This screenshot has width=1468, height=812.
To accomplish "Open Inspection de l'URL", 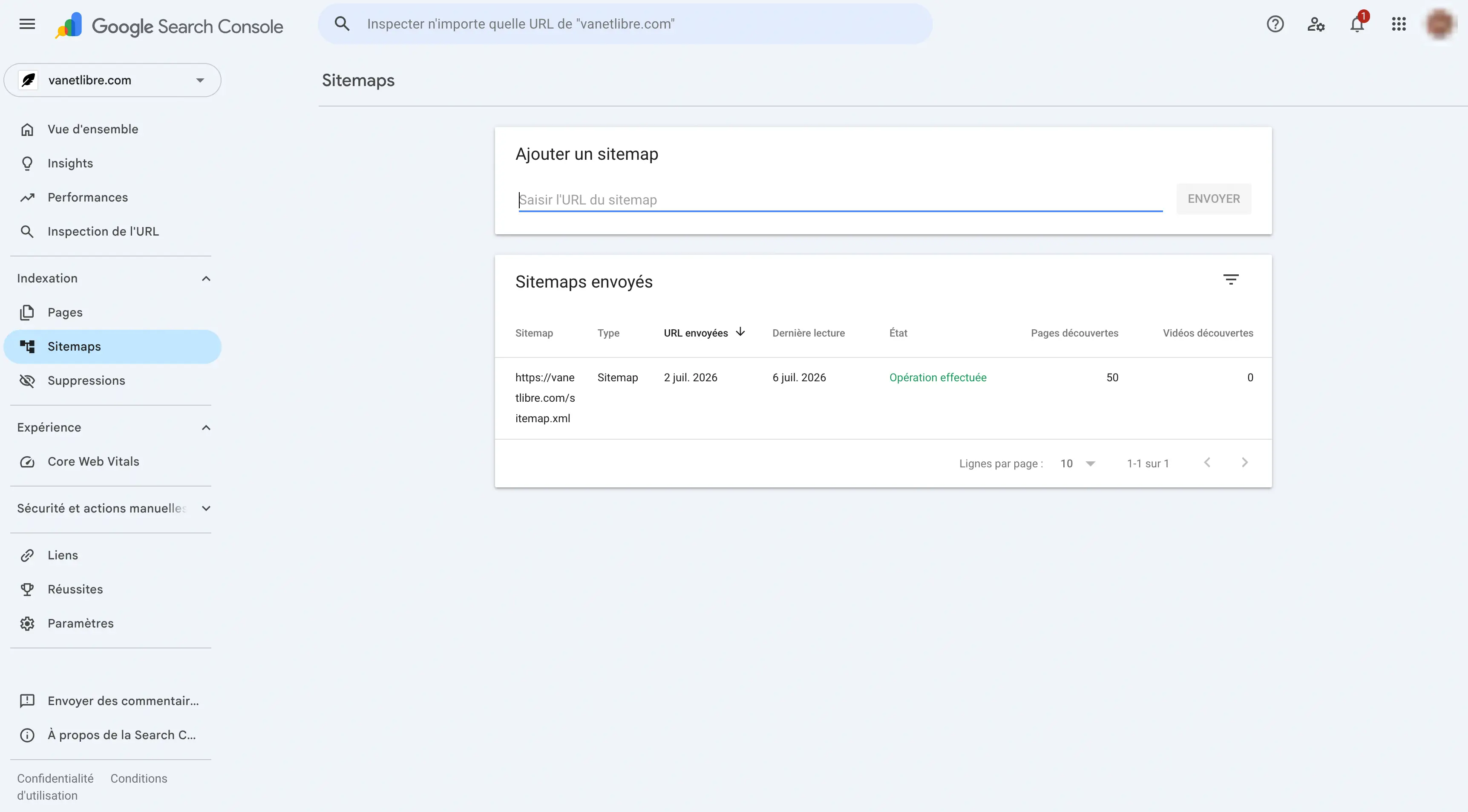I will (112, 232).
